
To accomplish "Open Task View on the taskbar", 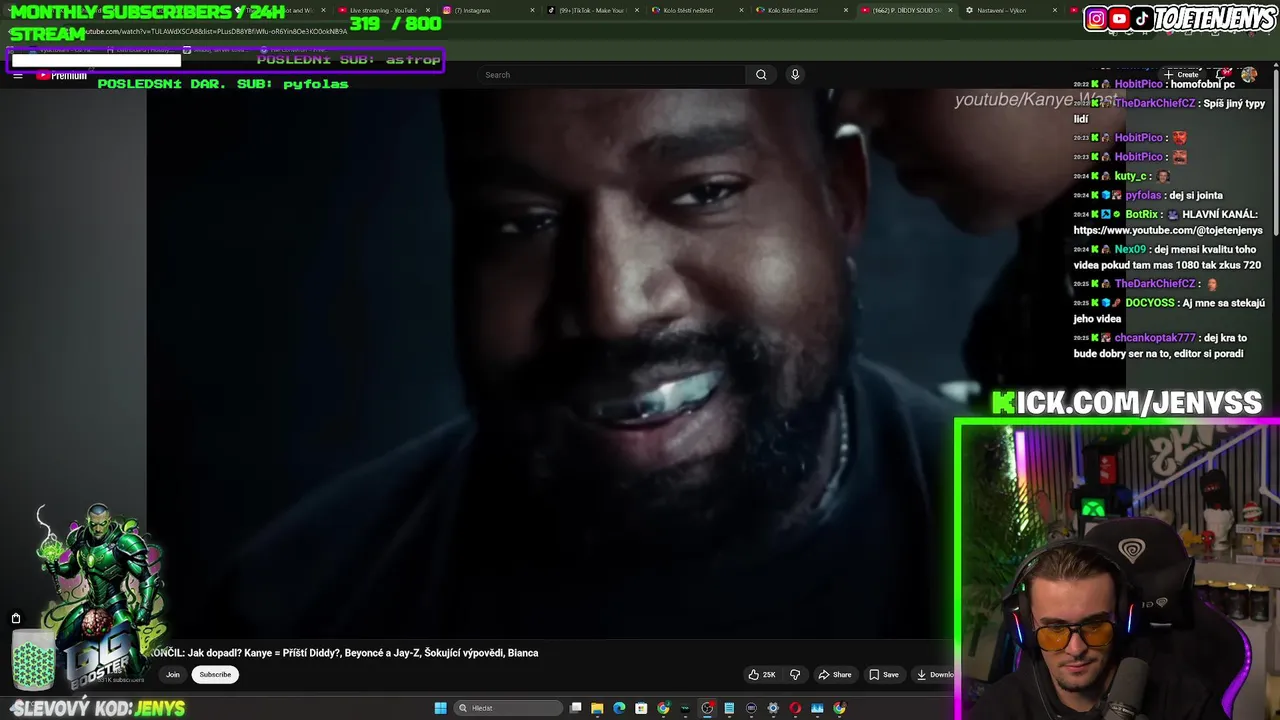I will pos(576,708).
